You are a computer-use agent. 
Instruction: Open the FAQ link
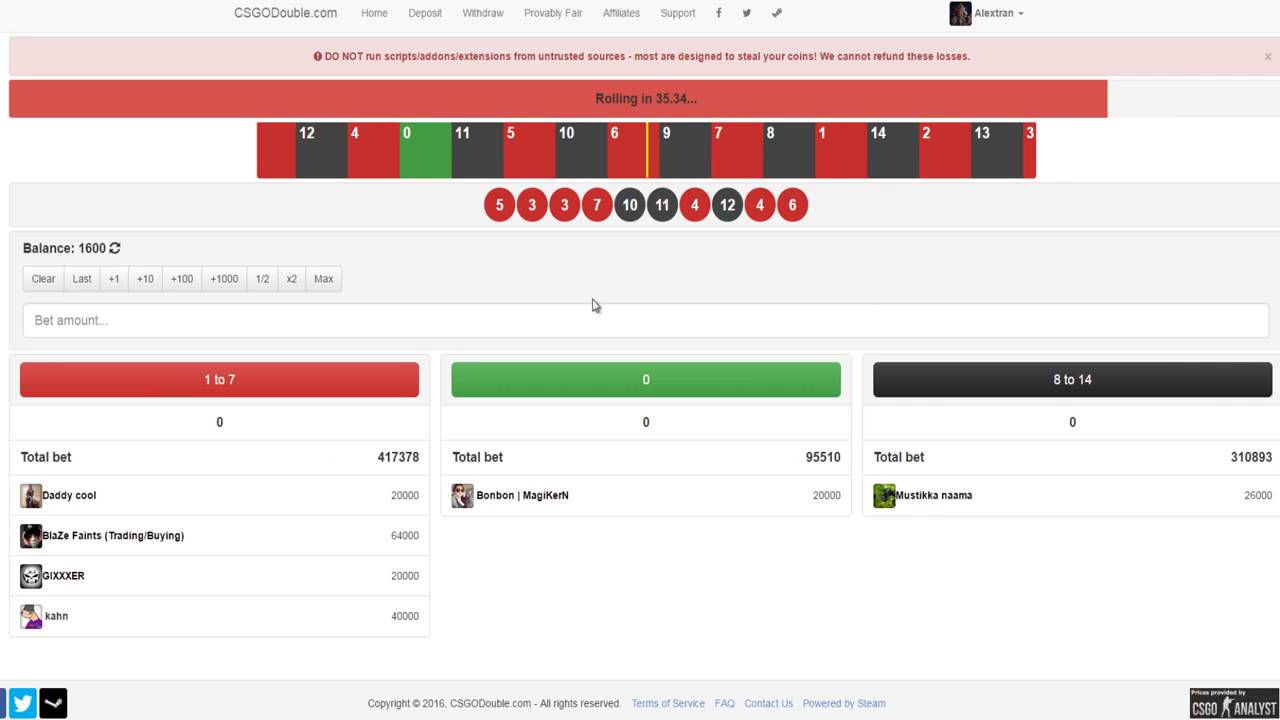[x=725, y=704]
